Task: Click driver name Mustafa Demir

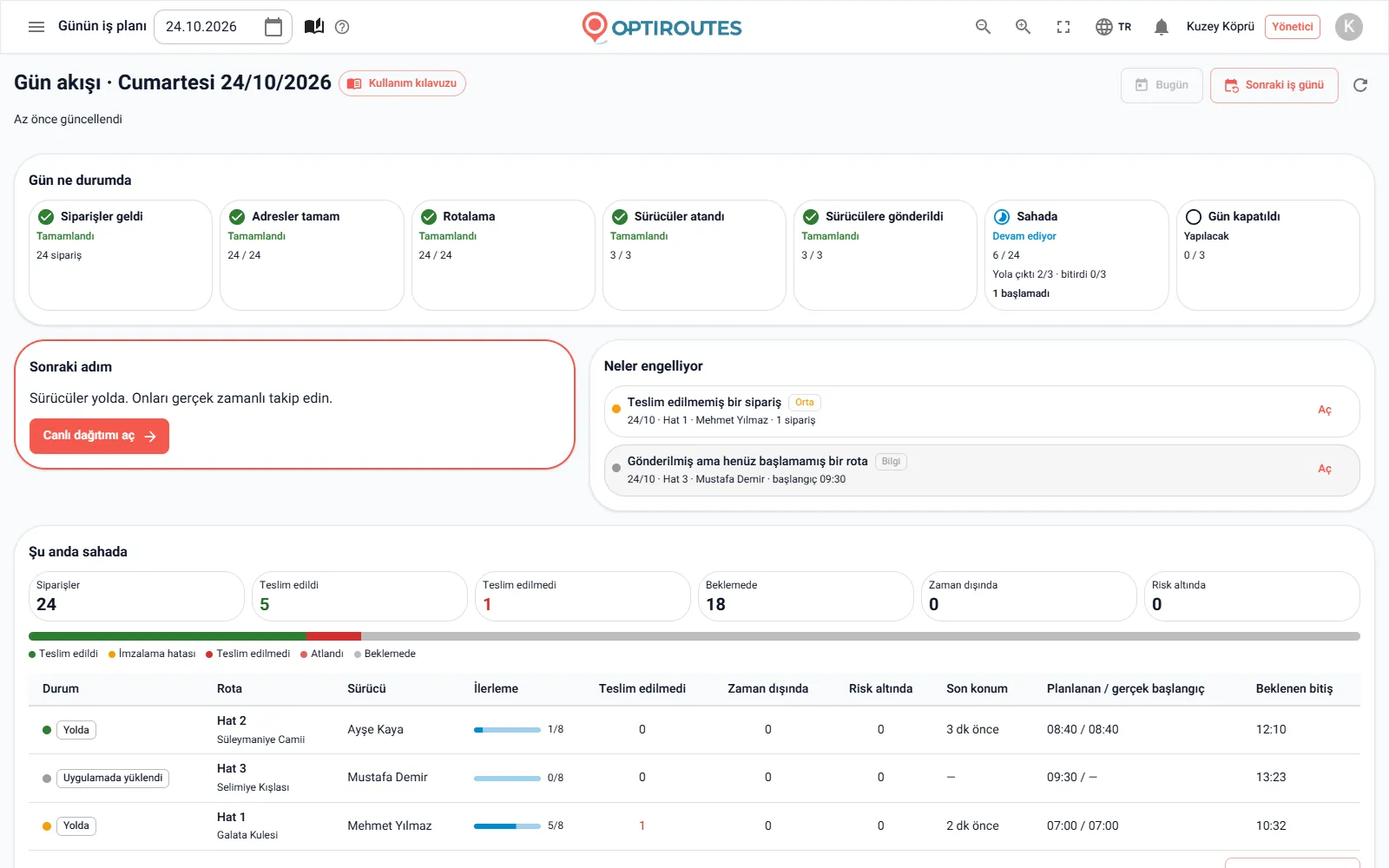Action: coord(387,778)
